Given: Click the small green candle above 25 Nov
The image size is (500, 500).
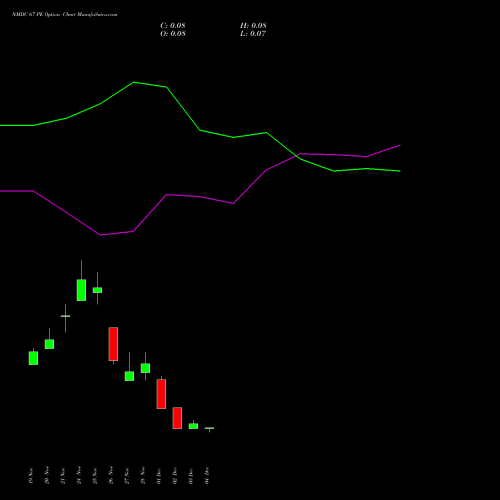Looking at the screenshot, I should (97, 290).
